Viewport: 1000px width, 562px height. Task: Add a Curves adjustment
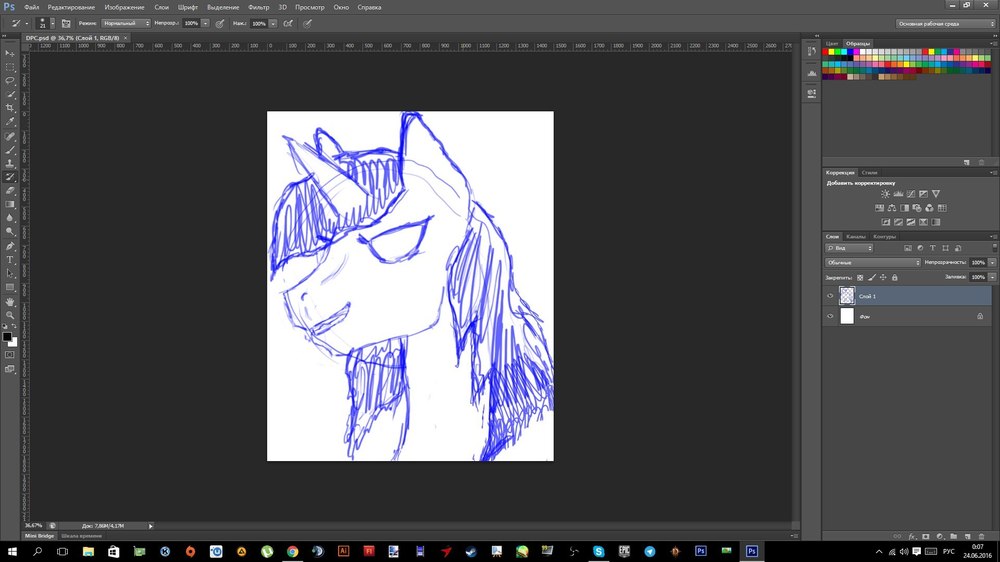[911, 194]
